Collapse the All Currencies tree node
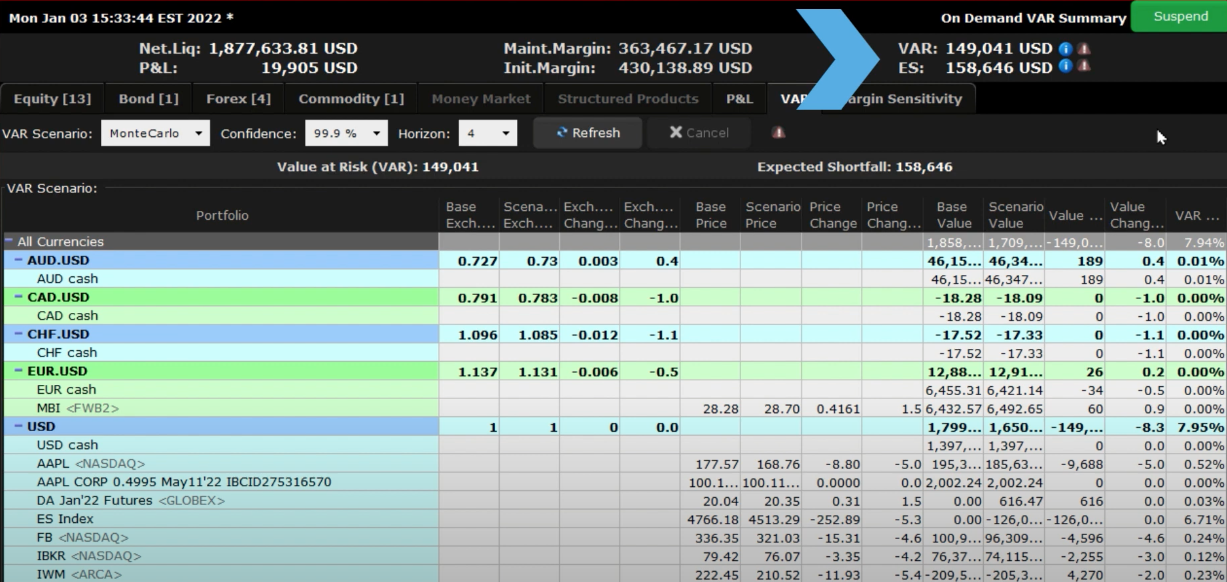This screenshot has width=1227, height=582. point(9,242)
